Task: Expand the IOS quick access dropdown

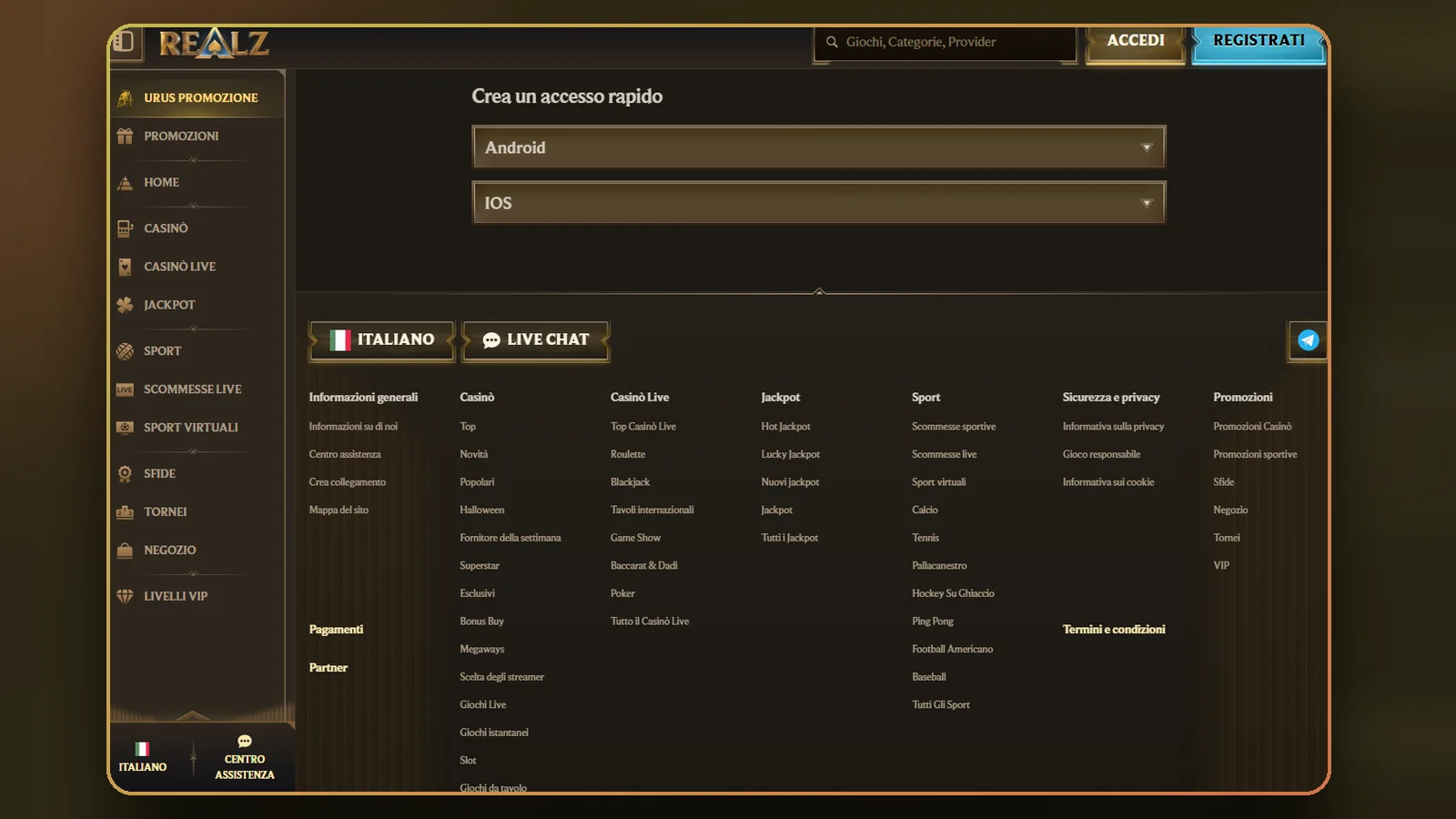Action: (x=819, y=203)
